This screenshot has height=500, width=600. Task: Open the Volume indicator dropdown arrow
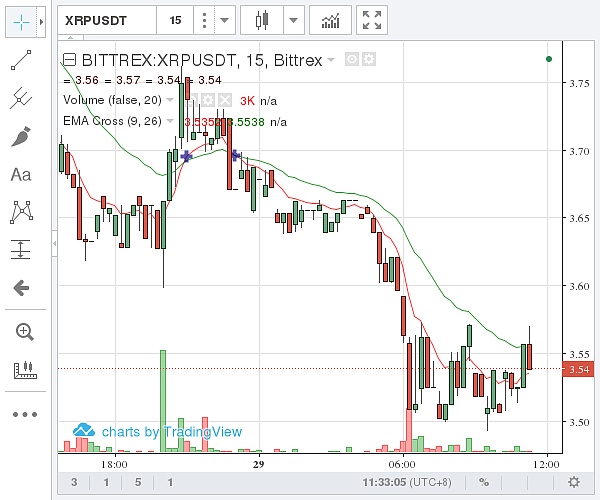click(x=170, y=100)
